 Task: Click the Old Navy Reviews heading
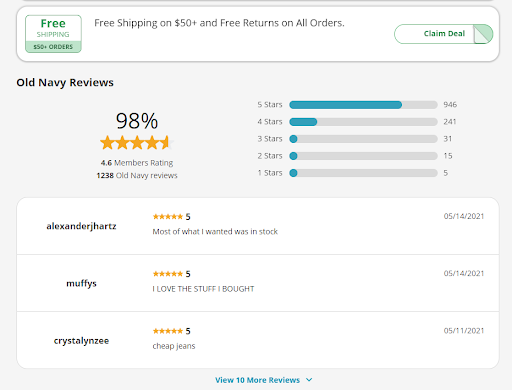[65, 82]
